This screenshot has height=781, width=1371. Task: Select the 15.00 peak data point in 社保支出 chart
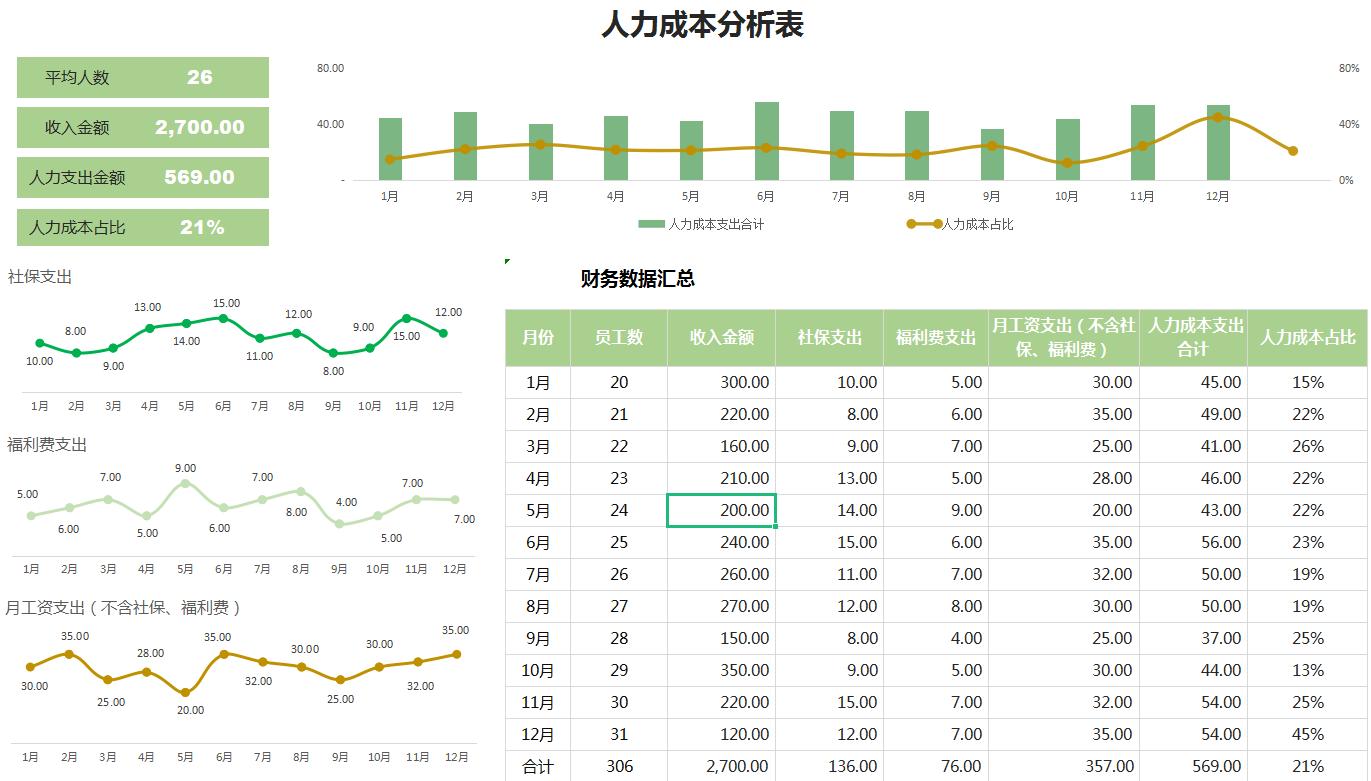[x=222, y=319]
